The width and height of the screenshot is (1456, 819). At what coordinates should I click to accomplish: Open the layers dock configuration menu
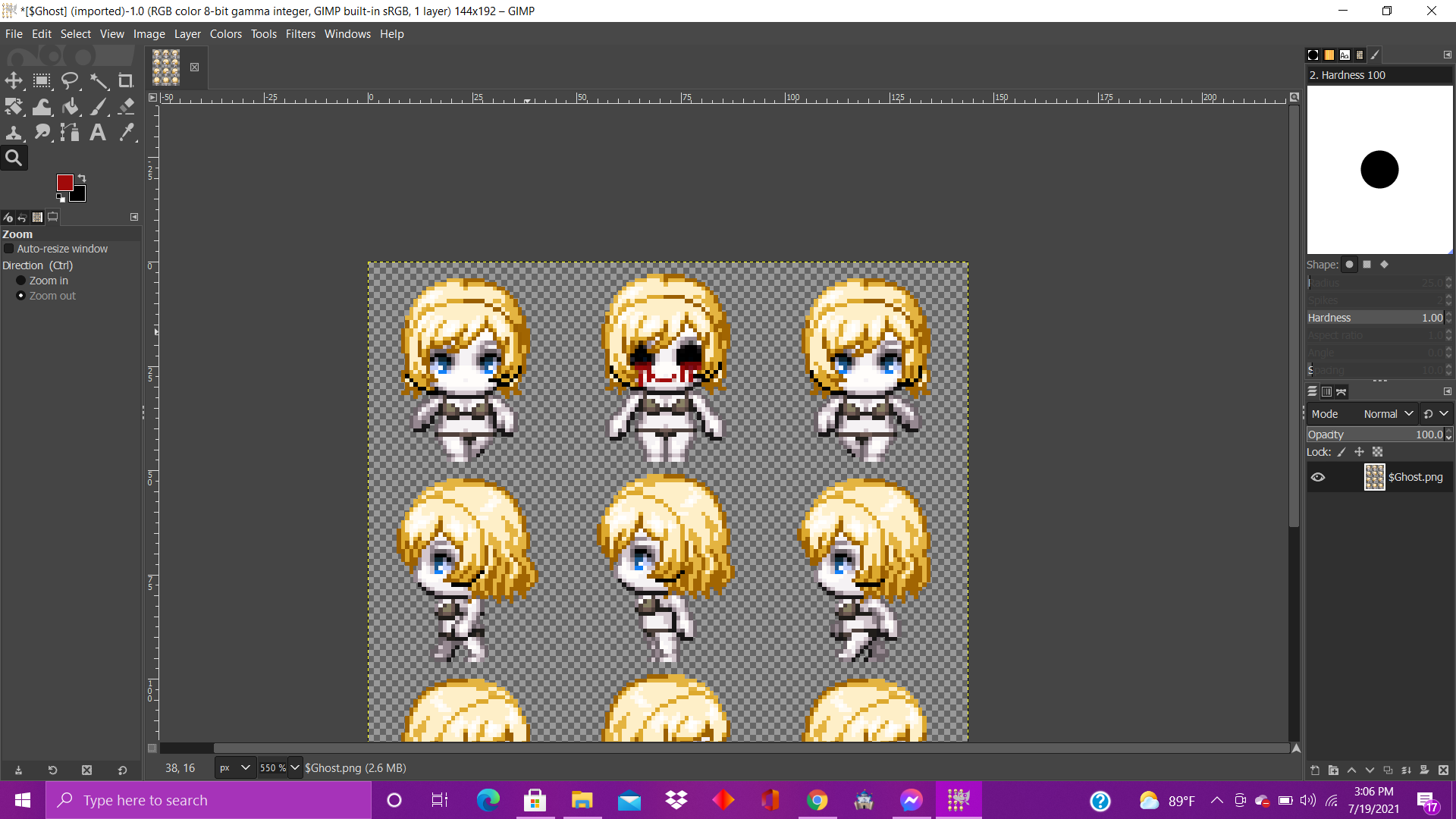[x=1447, y=392]
